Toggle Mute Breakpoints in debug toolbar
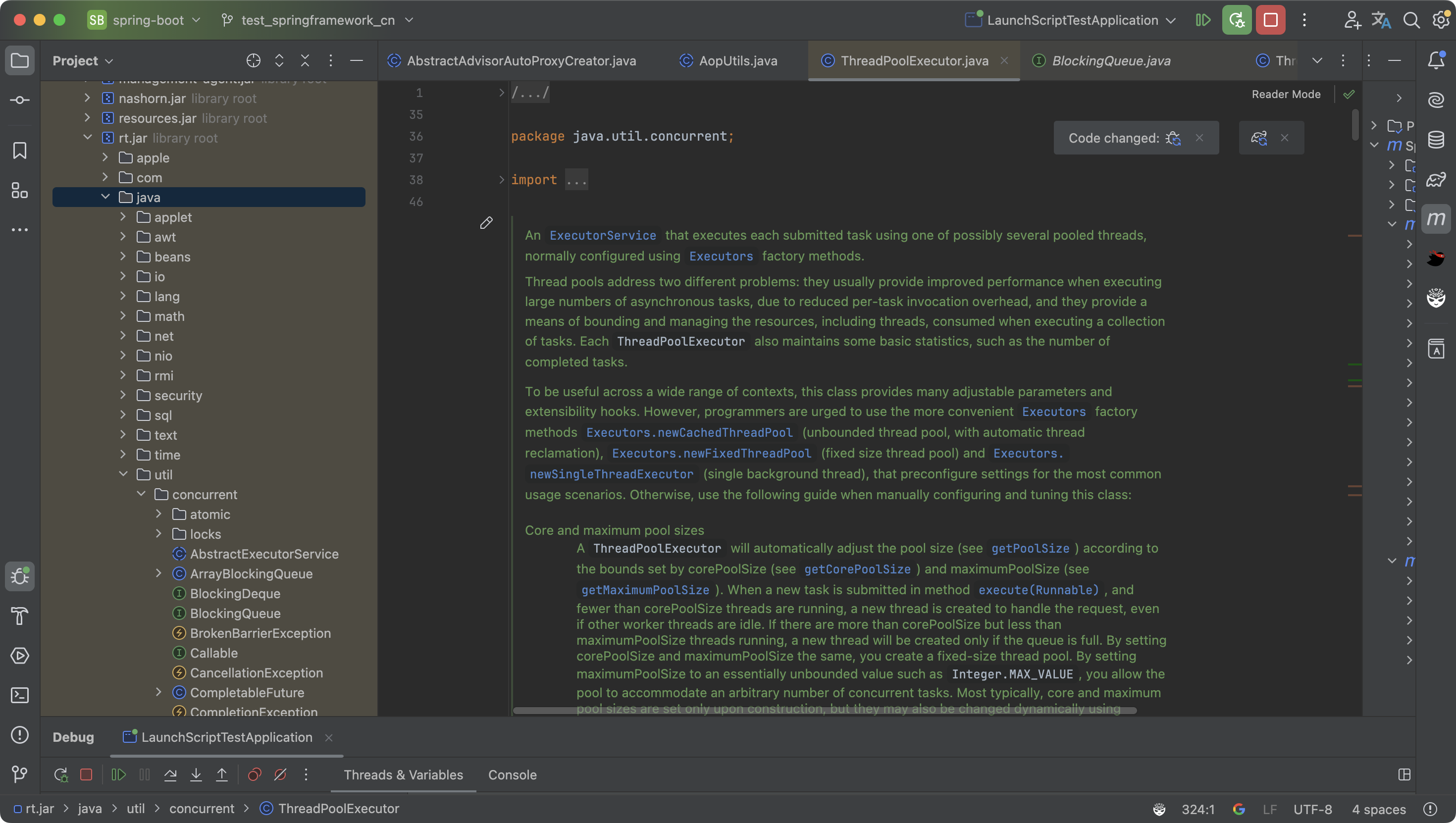This screenshot has height=823, width=1456. (280, 775)
